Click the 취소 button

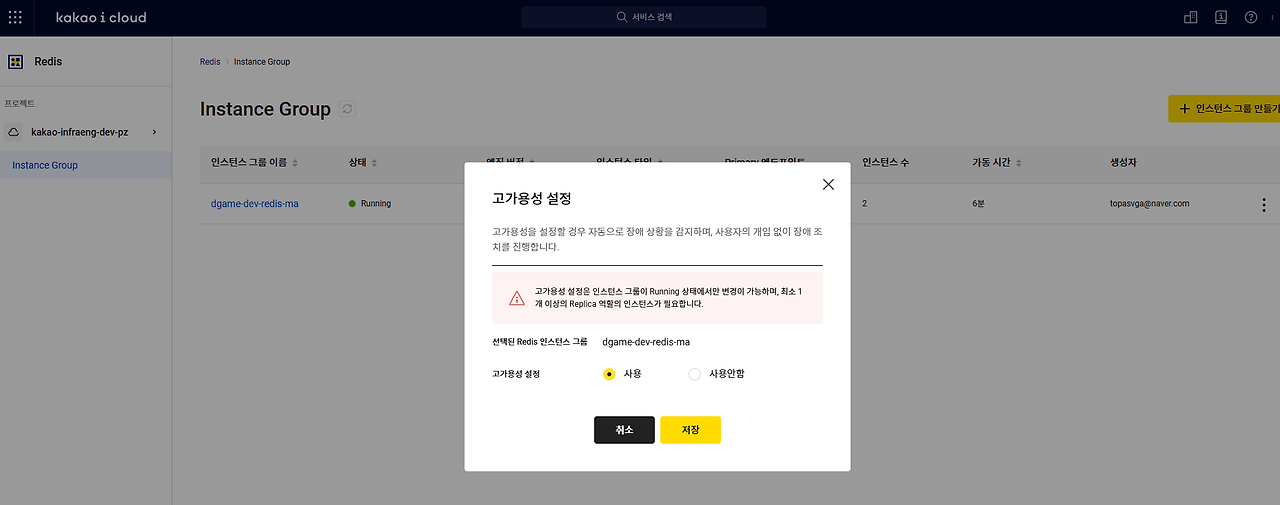tap(624, 430)
